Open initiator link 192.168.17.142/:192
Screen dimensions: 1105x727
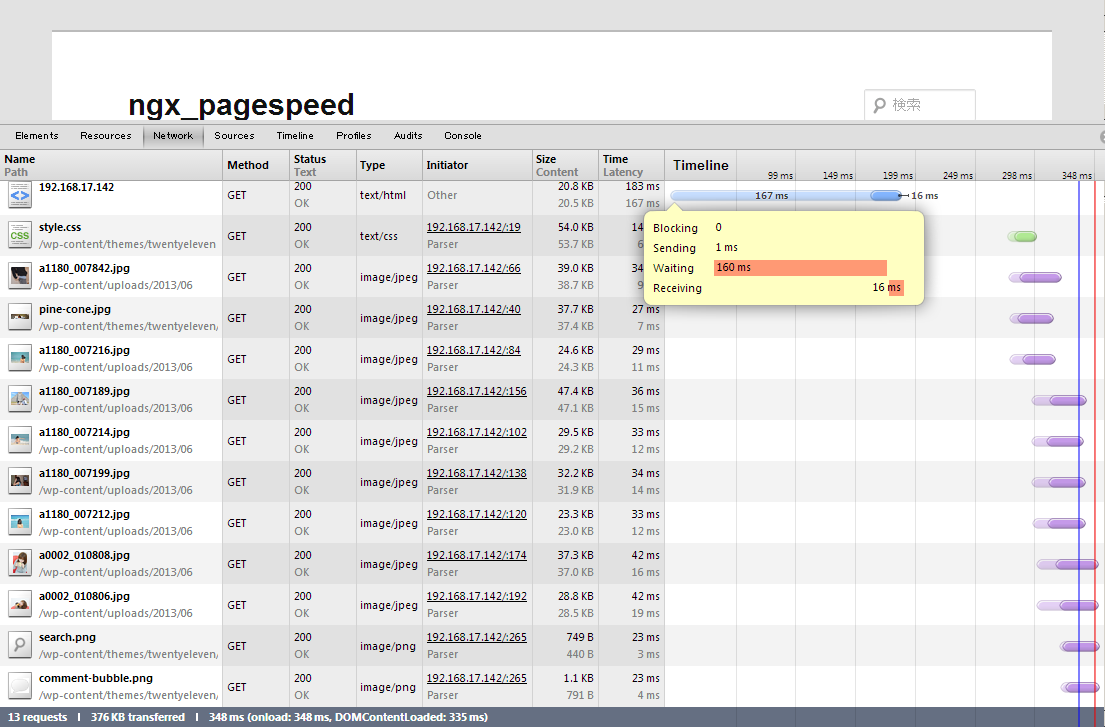476,595
